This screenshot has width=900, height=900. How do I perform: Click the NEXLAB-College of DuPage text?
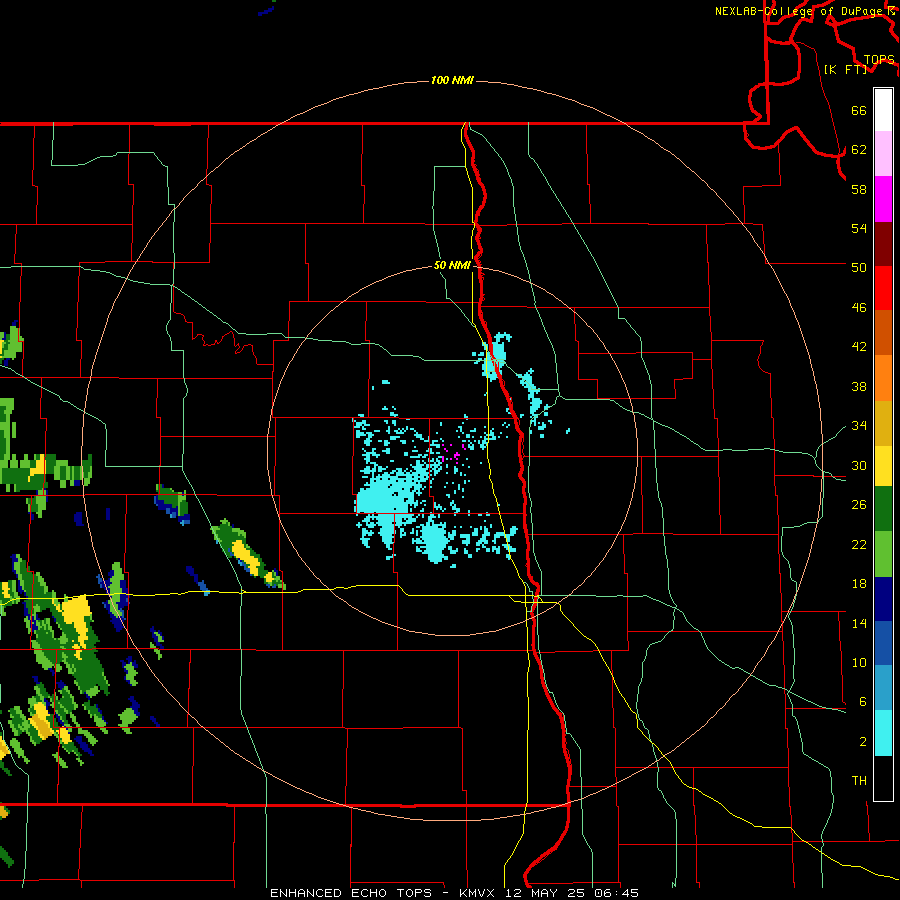(798, 11)
